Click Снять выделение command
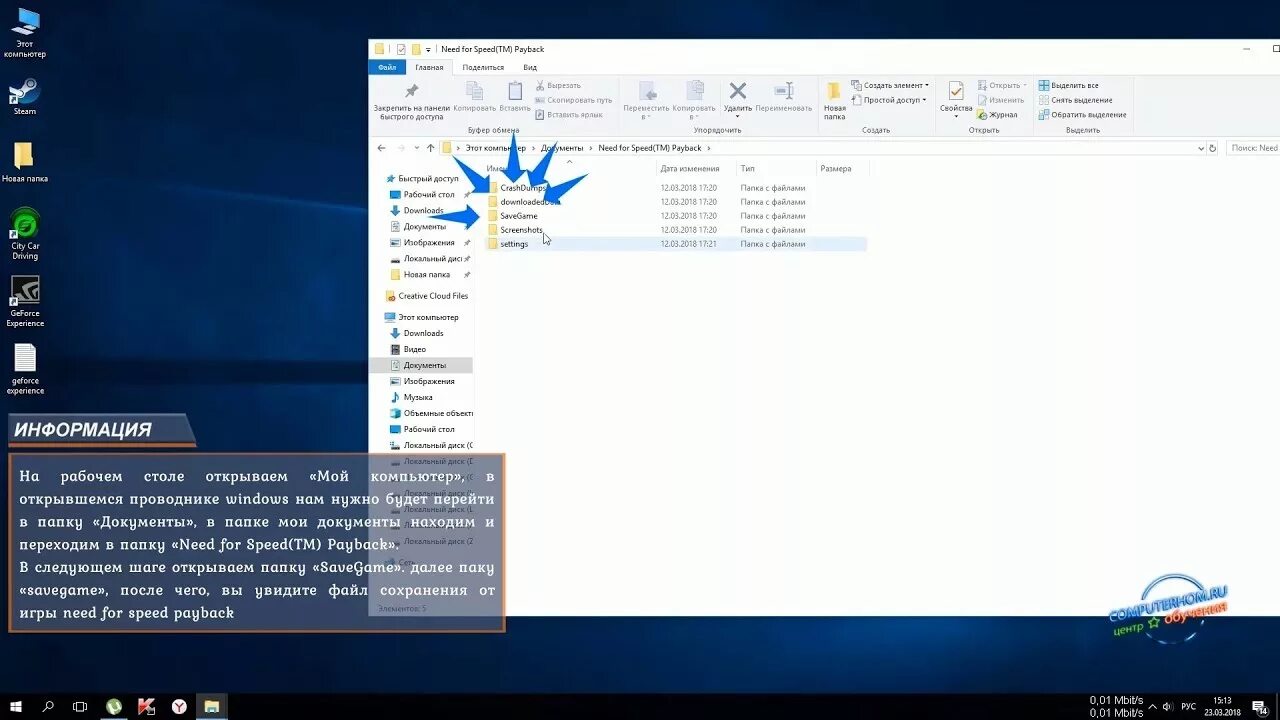Viewport: 1280px width, 720px height. pyautogui.click(x=1075, y=100)
